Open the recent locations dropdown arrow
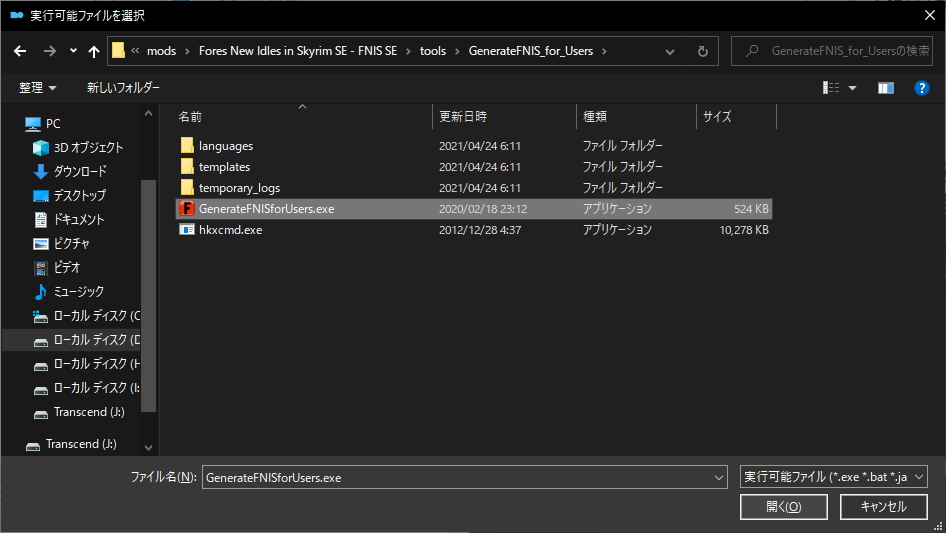The height and width of the screenshot is (533, 946). (73, 51)
